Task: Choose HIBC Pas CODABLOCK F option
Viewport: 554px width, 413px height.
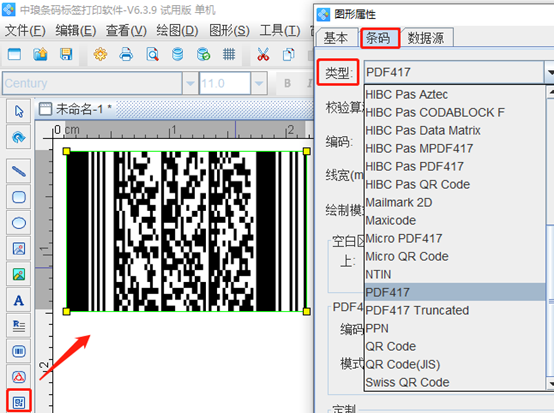Action: [x=455, y=112]
